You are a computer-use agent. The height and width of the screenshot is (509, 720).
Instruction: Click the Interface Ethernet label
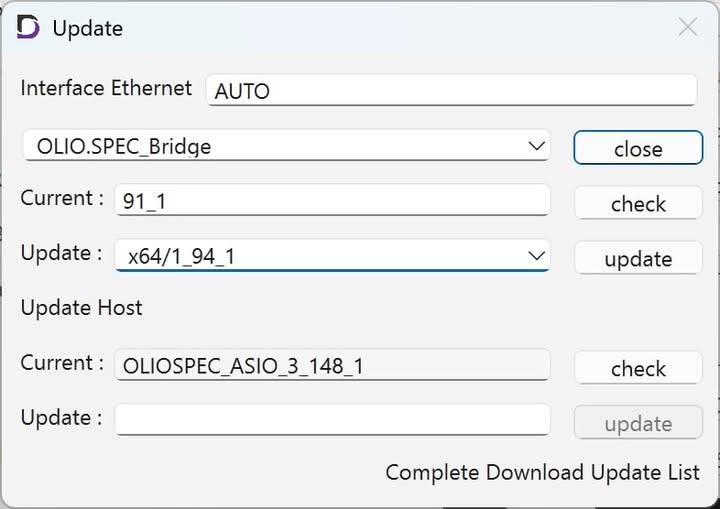point(106,88)
